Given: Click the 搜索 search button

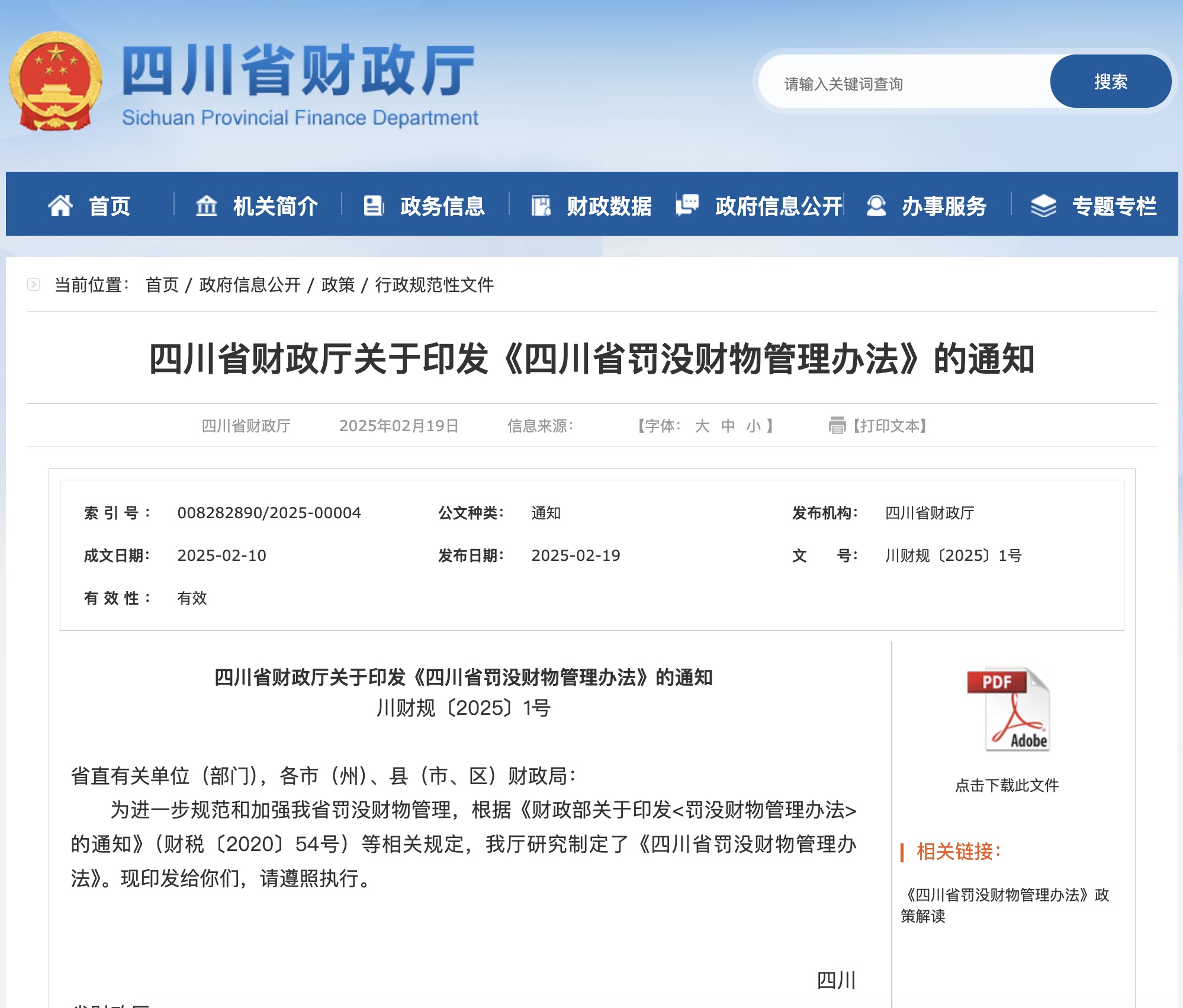Looking at the screenshot, I should (x=1110, y=81).
